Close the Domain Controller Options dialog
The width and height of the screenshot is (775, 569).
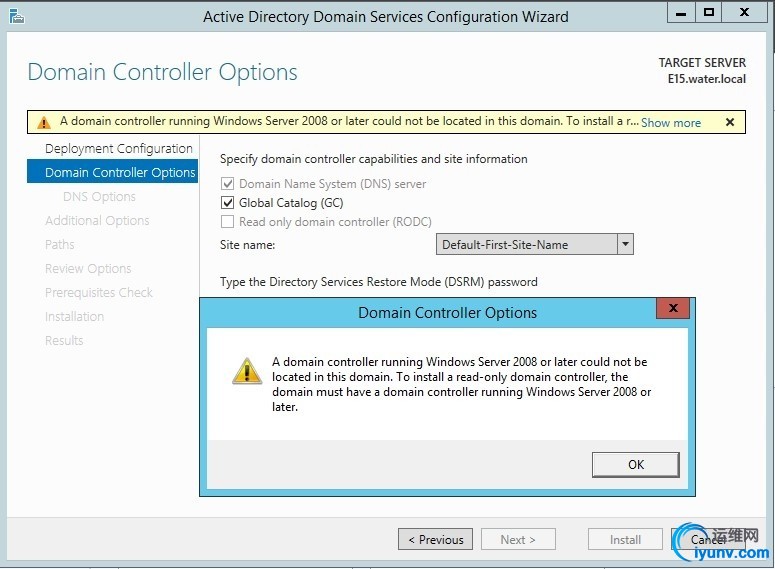click(x=673, y=308)
